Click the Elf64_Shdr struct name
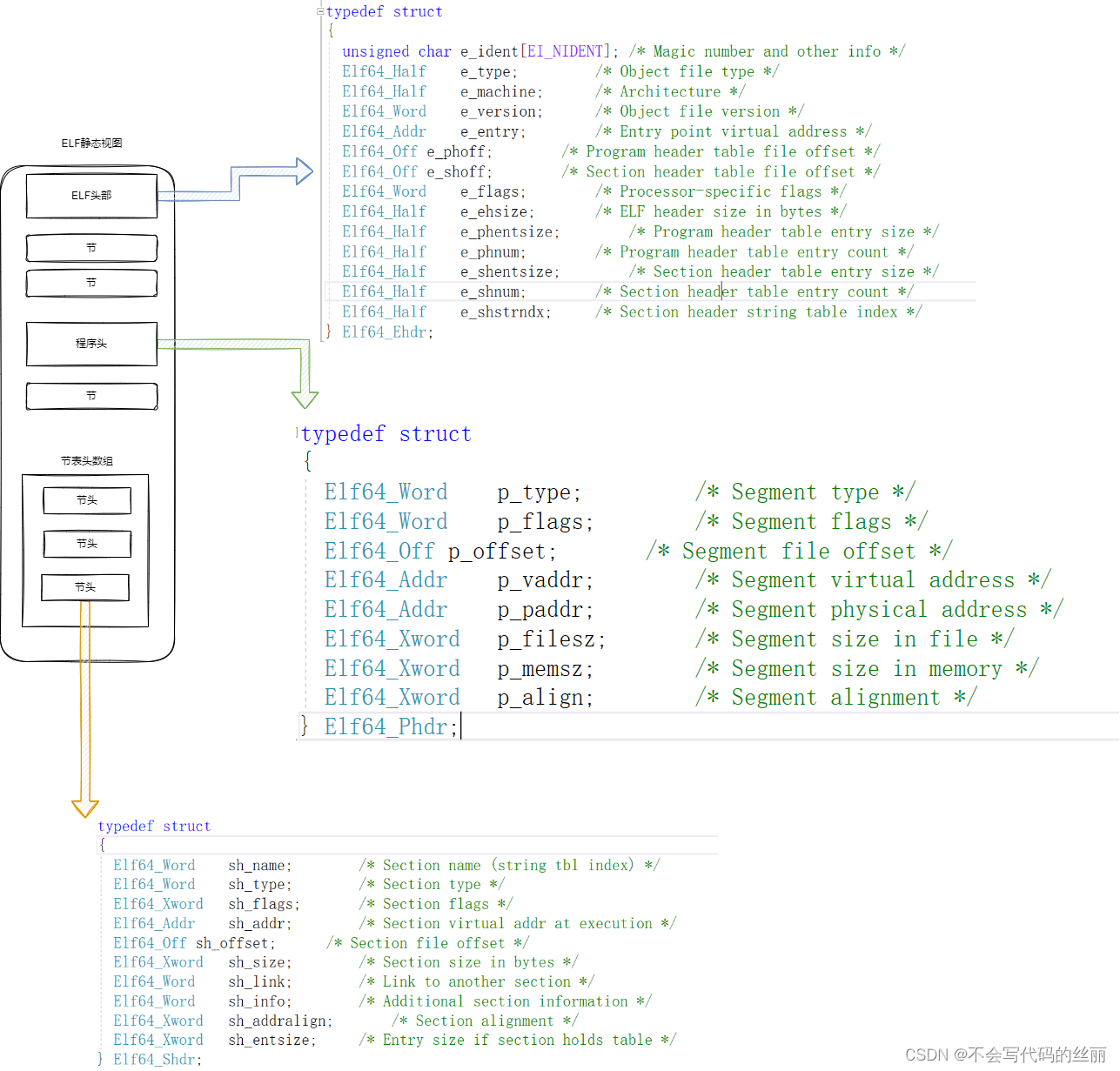 (x=154, y=1059)
